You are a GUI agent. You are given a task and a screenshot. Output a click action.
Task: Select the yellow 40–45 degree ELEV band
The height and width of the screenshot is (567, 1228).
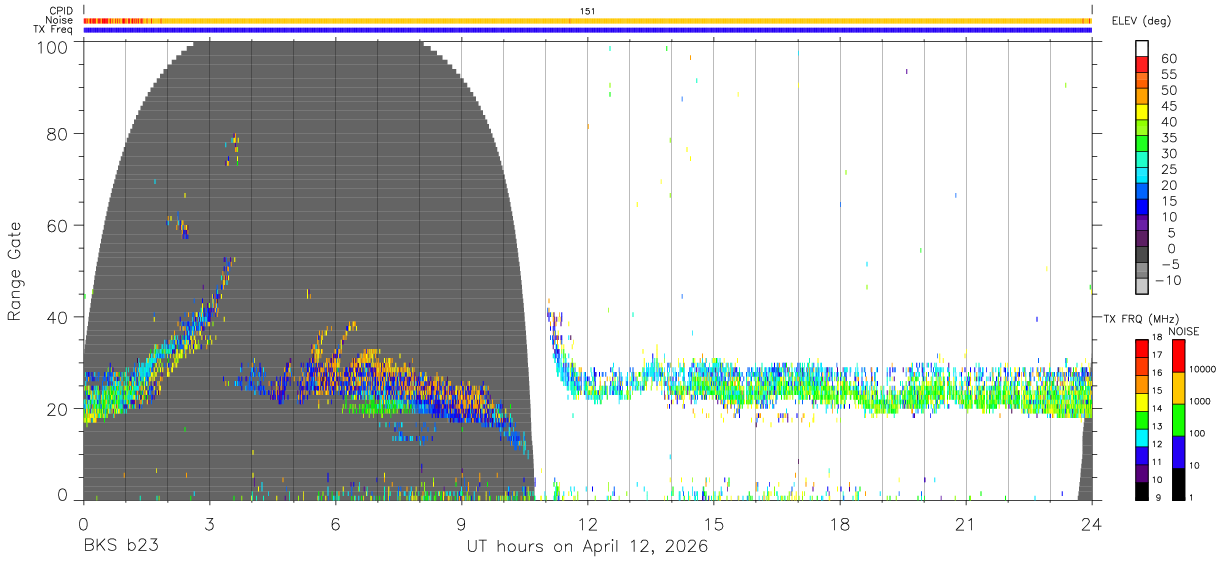click(x=1141, y=112)
